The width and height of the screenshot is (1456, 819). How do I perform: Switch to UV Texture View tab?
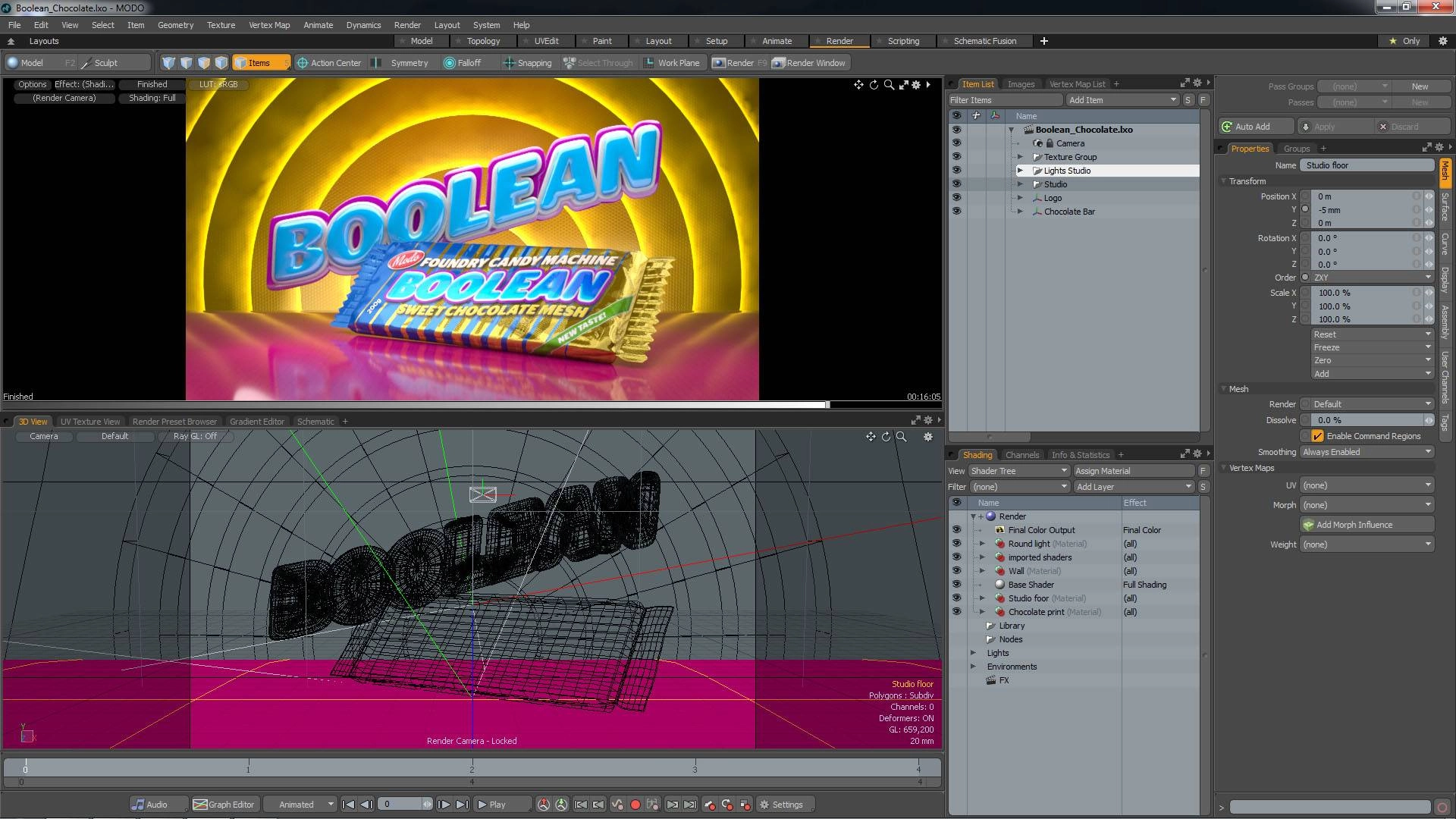[x=90, y=422]
